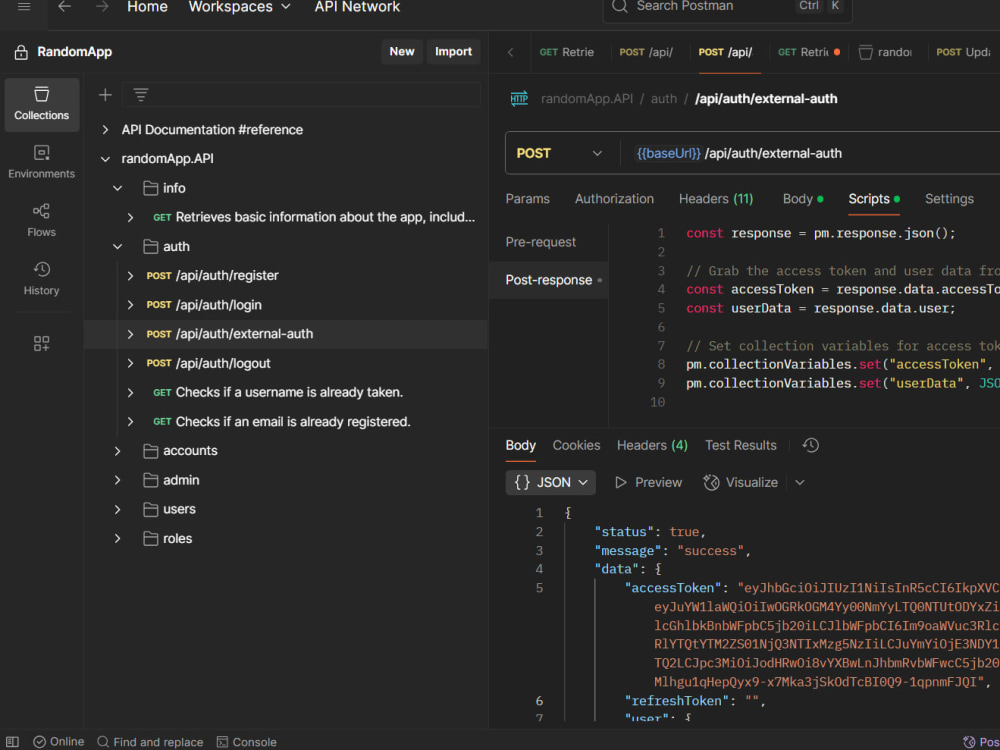The height and width of the screenshot is (750, 1000).
Task: Click the plus icon to create a collection
Action: (x=105, y=95)
